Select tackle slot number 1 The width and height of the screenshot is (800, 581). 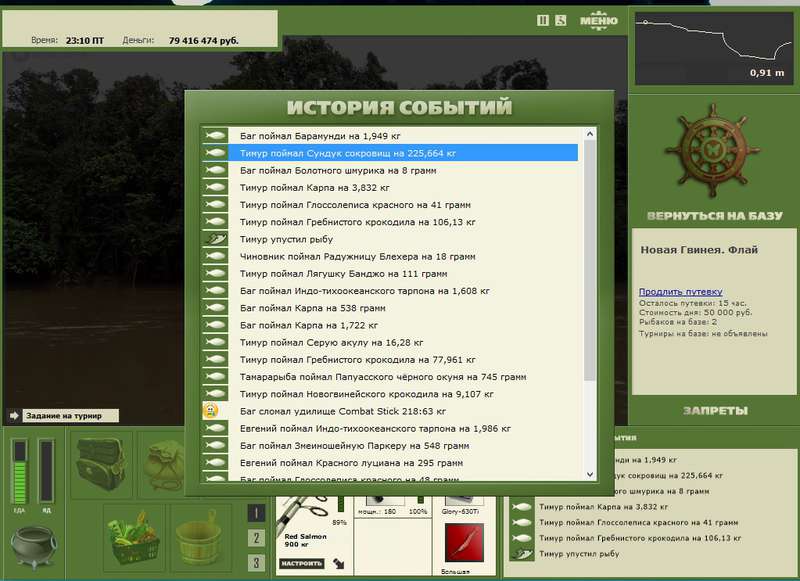click(x=256, y=513)
